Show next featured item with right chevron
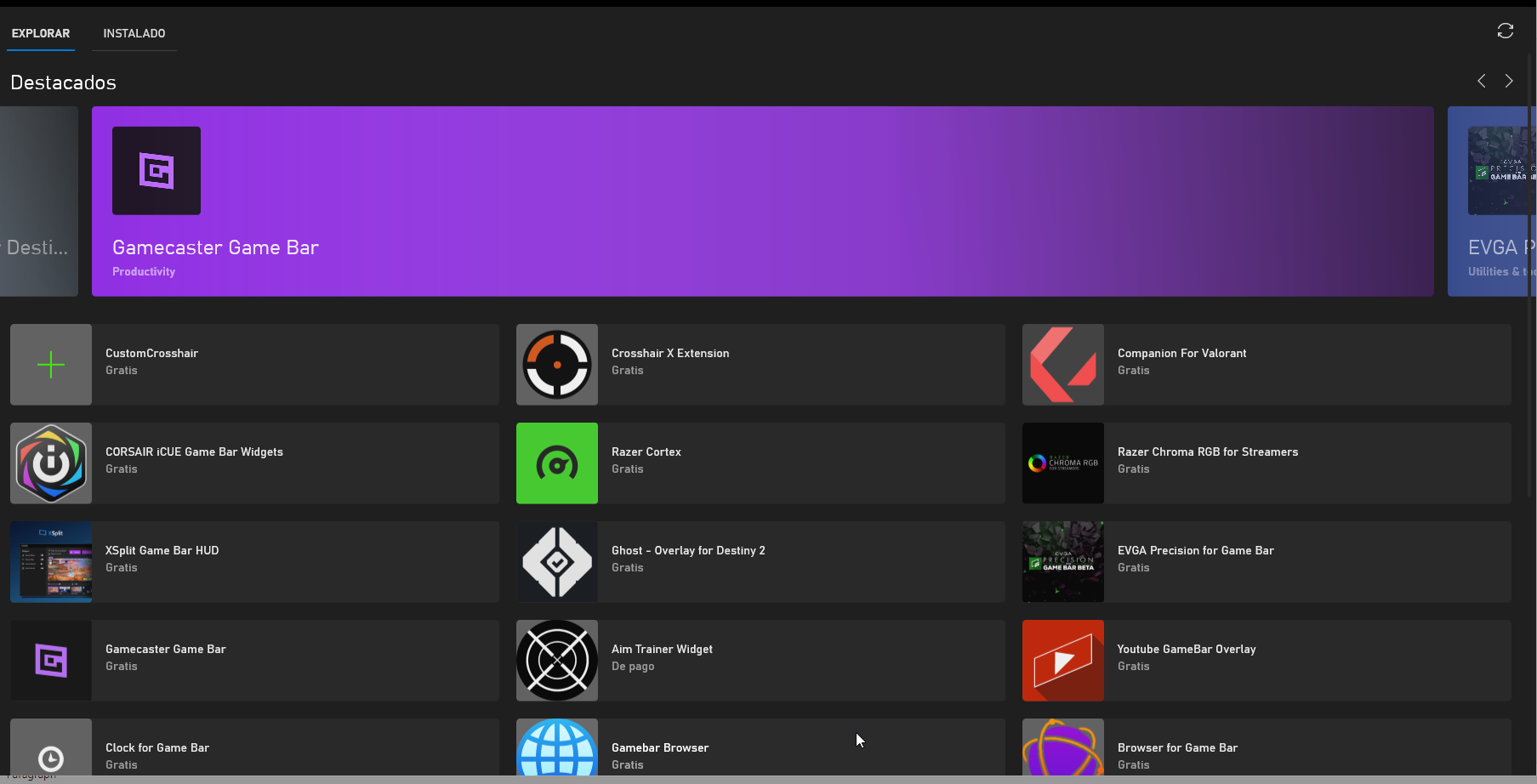This screenshot has height=784, width=1537. coord(1509,81)
